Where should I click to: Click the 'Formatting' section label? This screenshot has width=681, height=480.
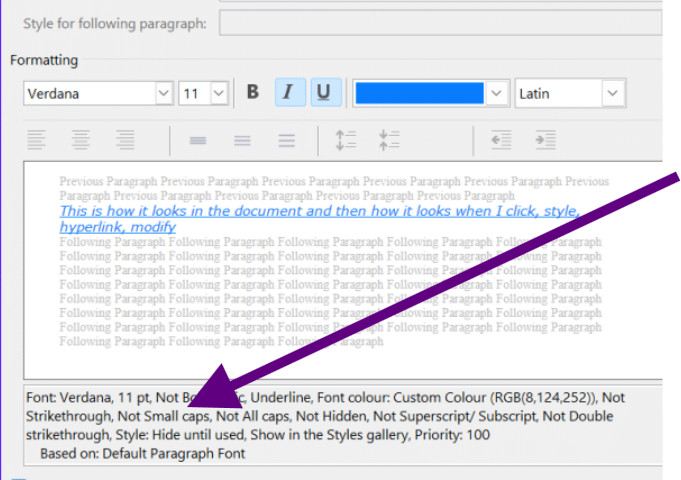(44, 60)
